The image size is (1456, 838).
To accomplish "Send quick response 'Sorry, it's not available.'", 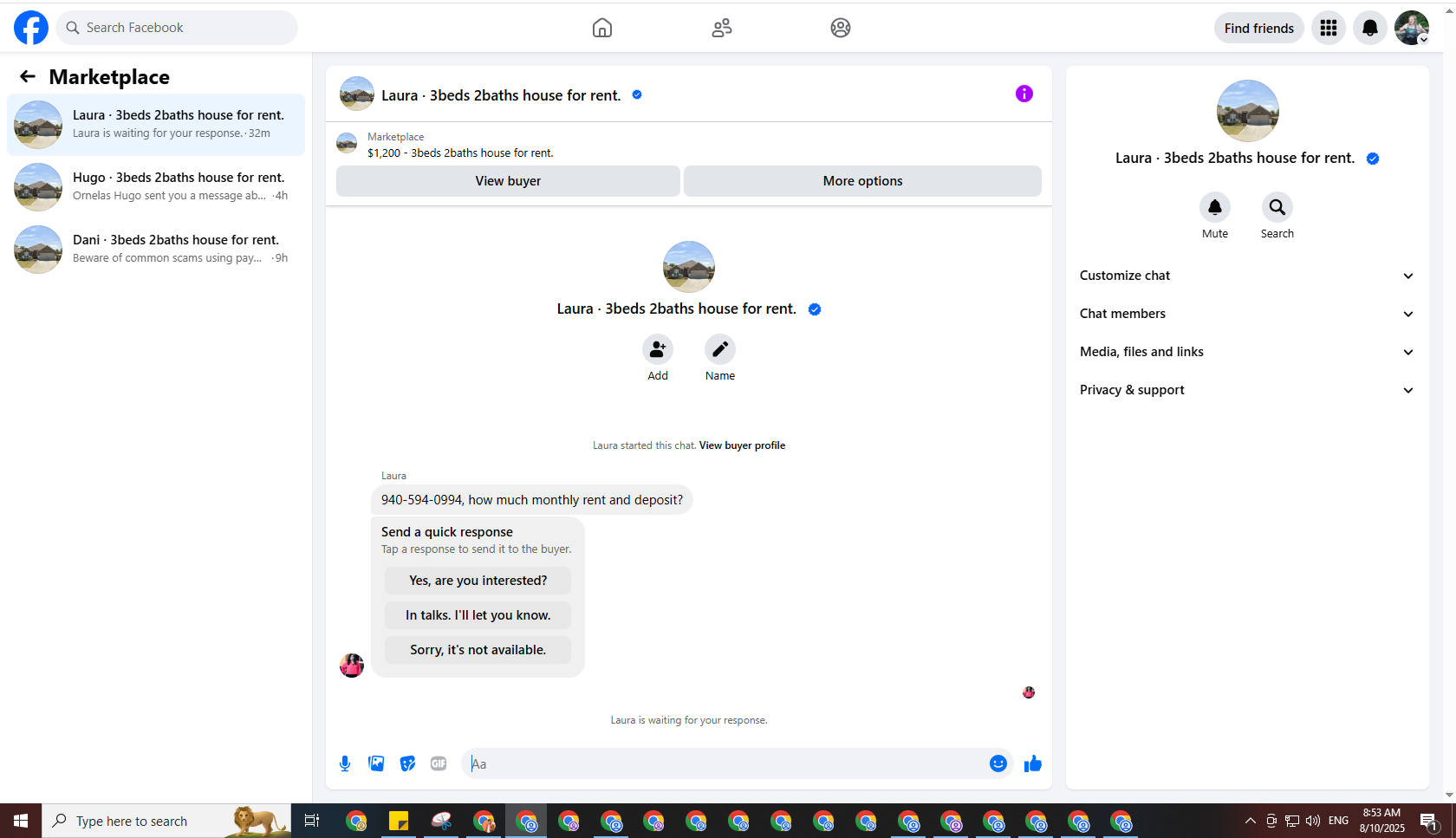I will (478, 650).
